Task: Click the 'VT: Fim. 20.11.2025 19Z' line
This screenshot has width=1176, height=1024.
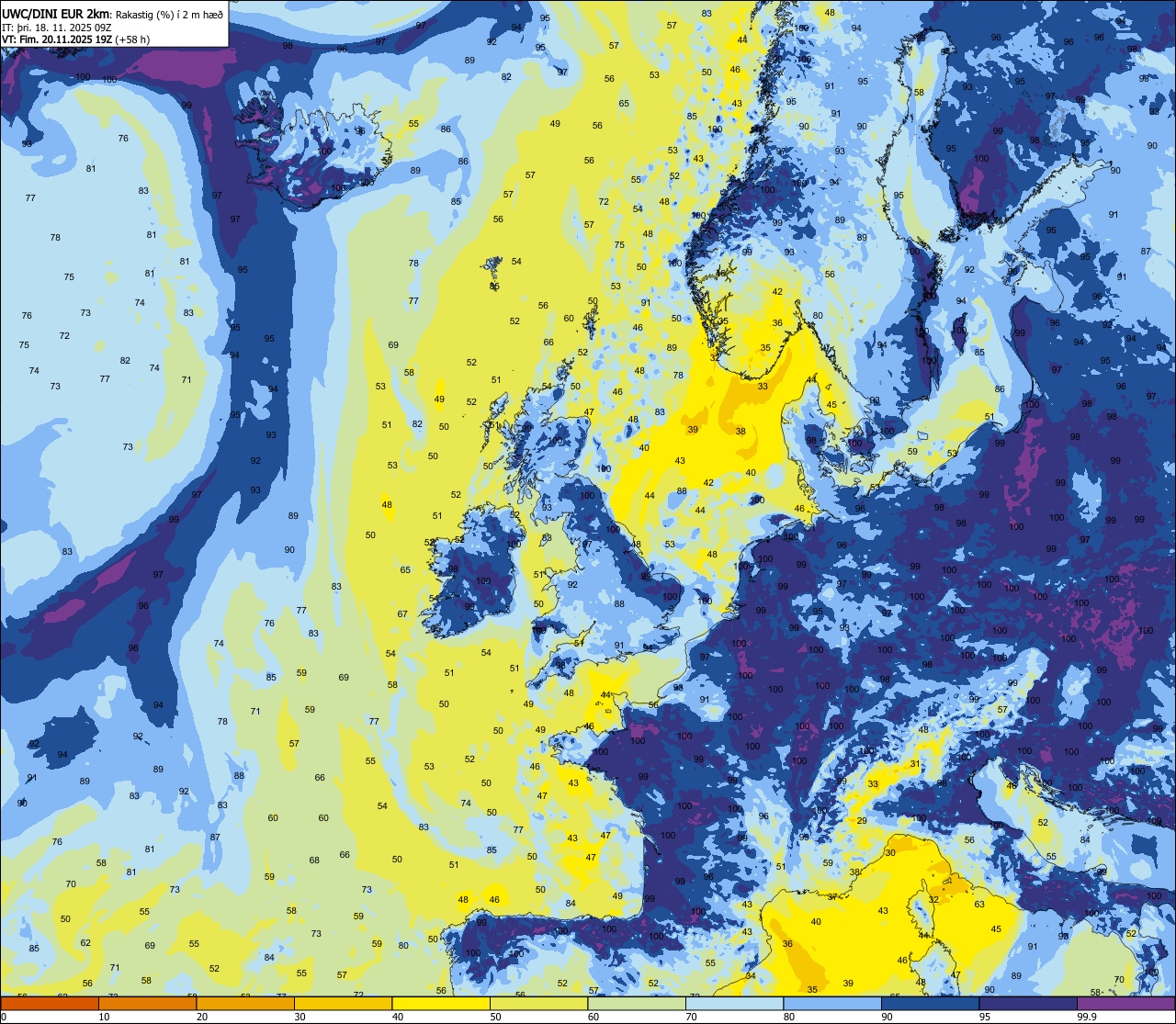Action: tap(56, 39)
